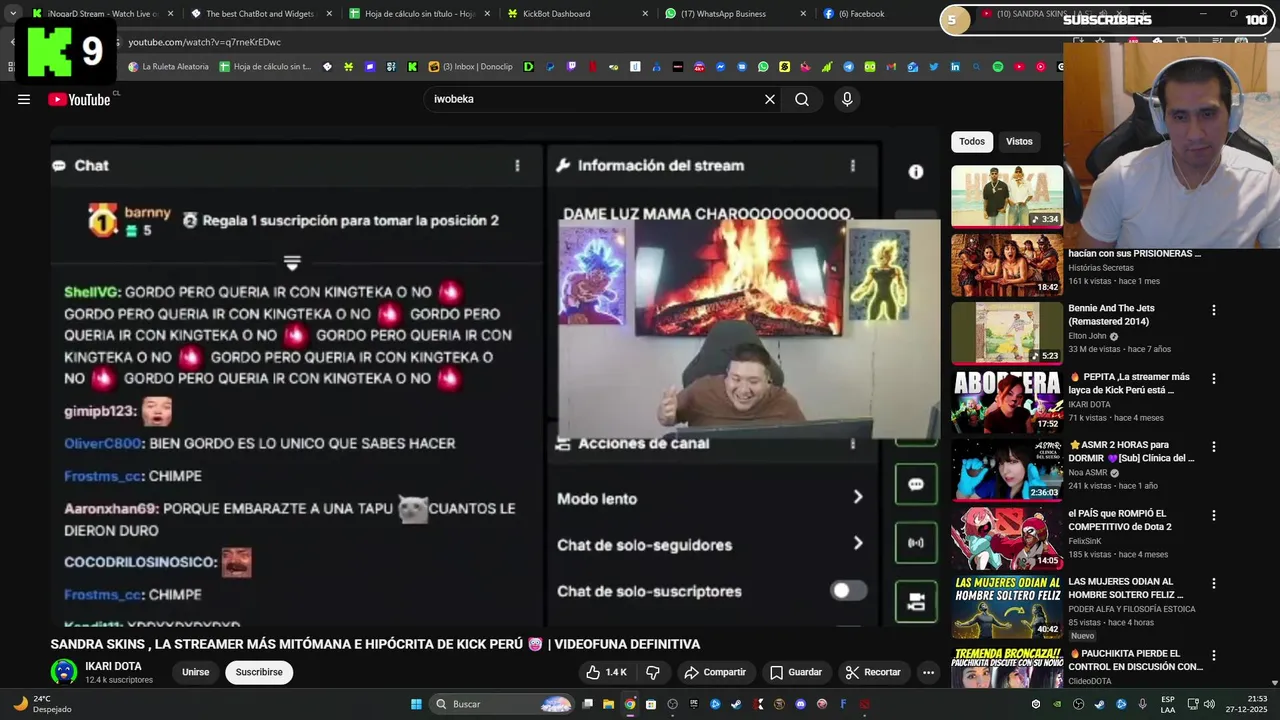
Task: Click the Windows taskbar Buscar field
Action: click(x=503, y=704)
